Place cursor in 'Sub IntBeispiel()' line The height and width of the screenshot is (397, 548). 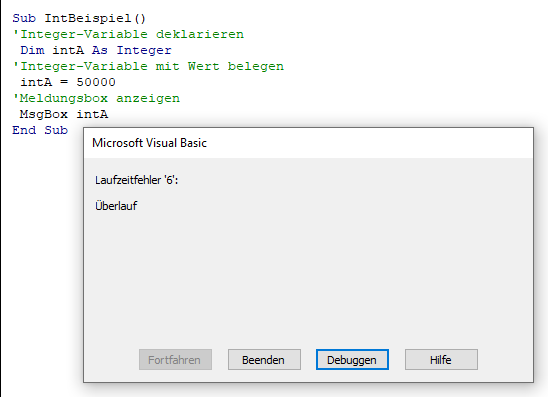[79, 18]
